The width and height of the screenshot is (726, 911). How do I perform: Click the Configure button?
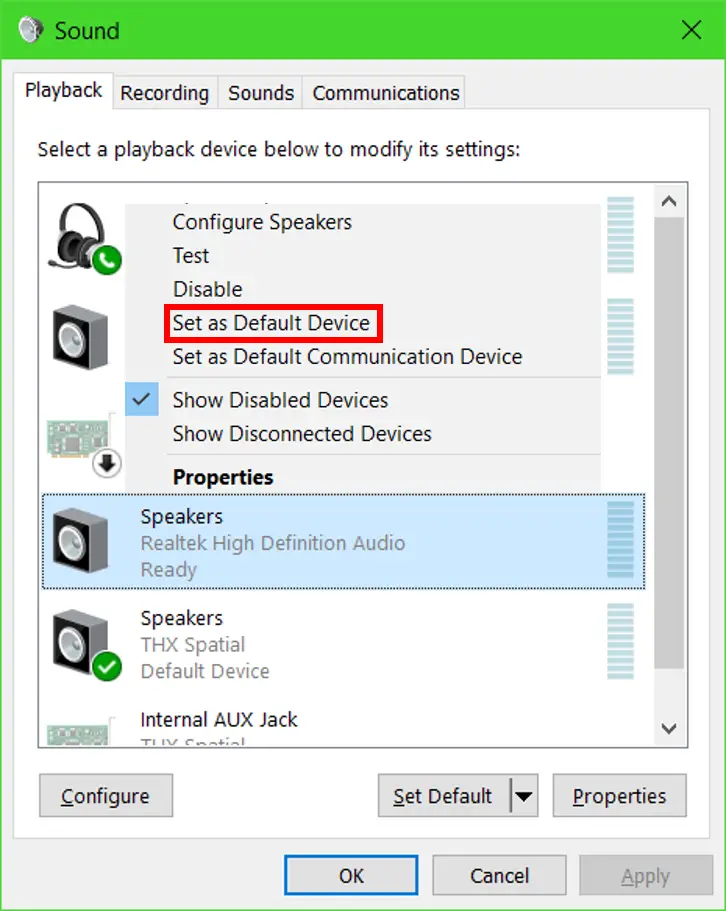pyautogui.click(x=106, y=795)
